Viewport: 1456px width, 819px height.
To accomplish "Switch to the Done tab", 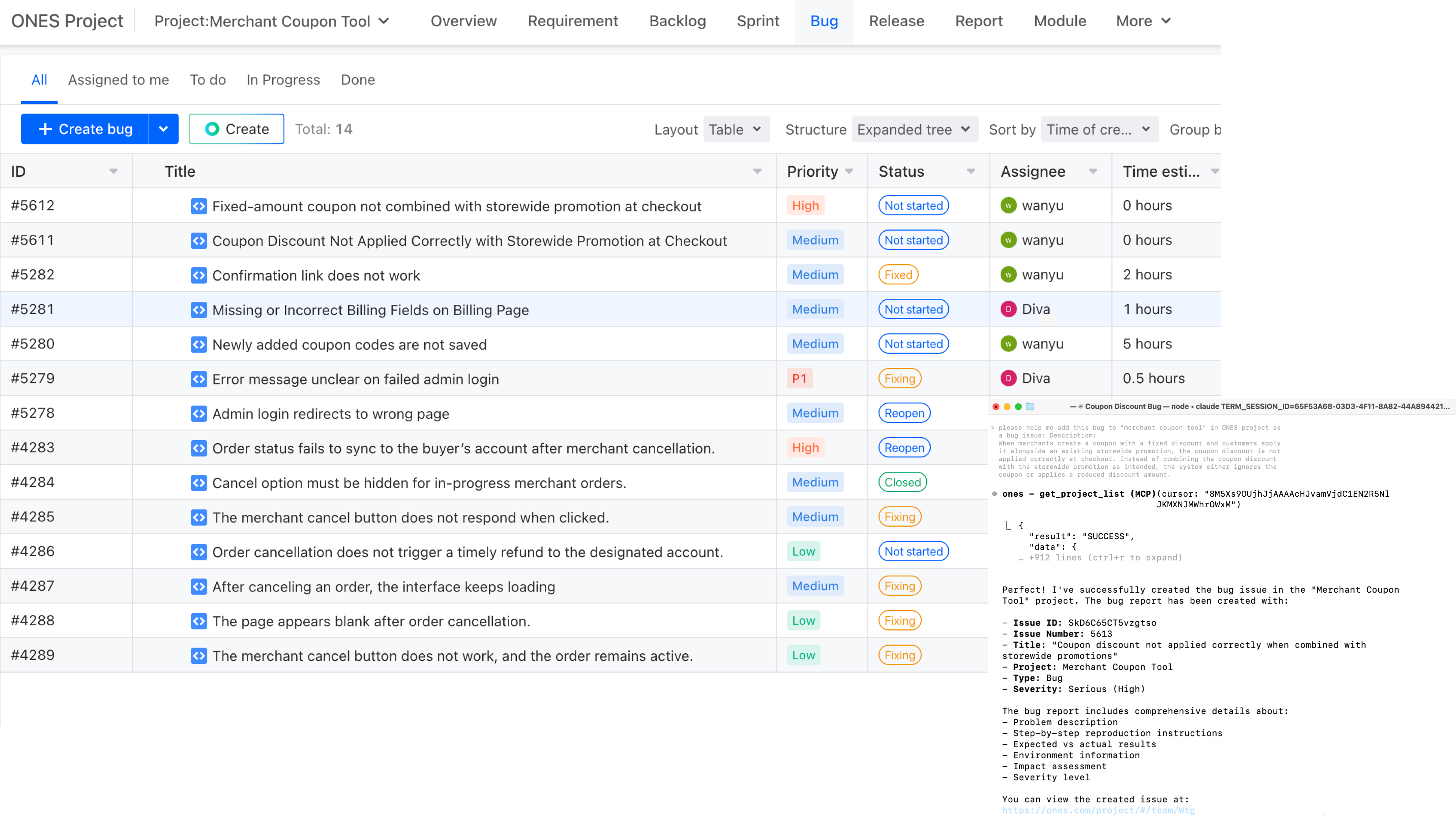I will 358,80.
